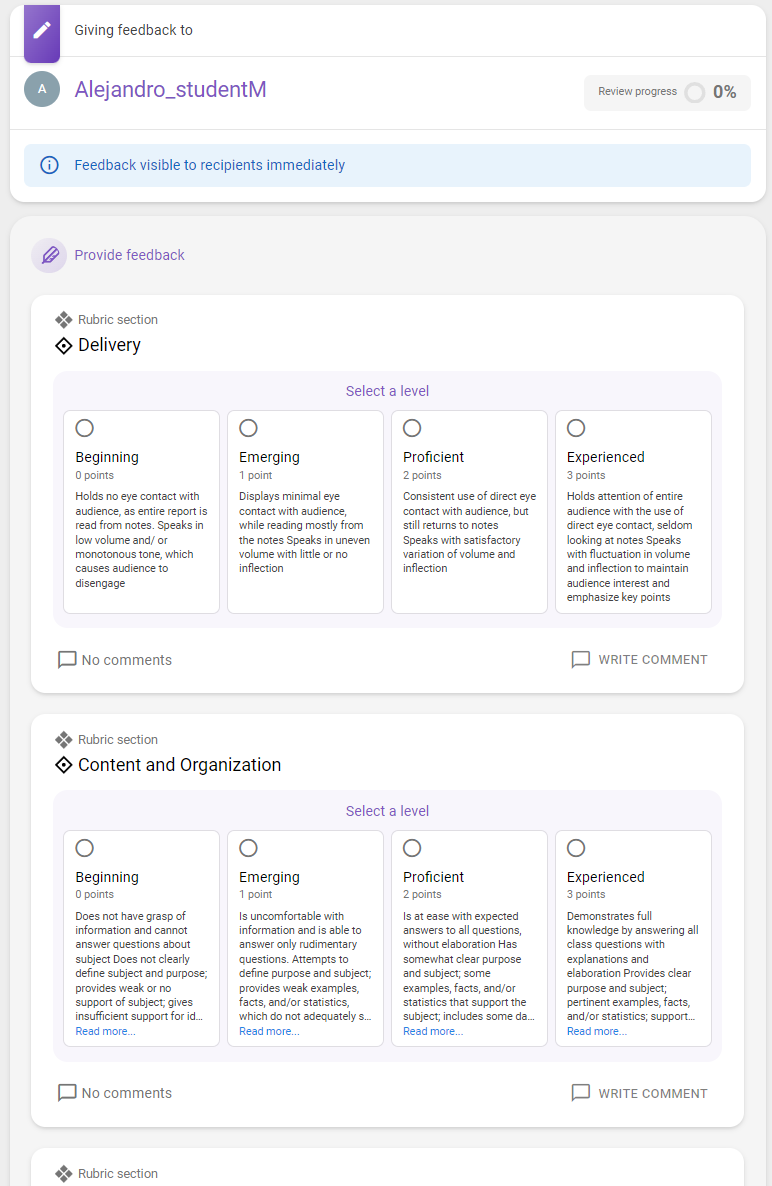
Task: Click the No comments bubble icon under Delivery
Action: pos(67,660)
